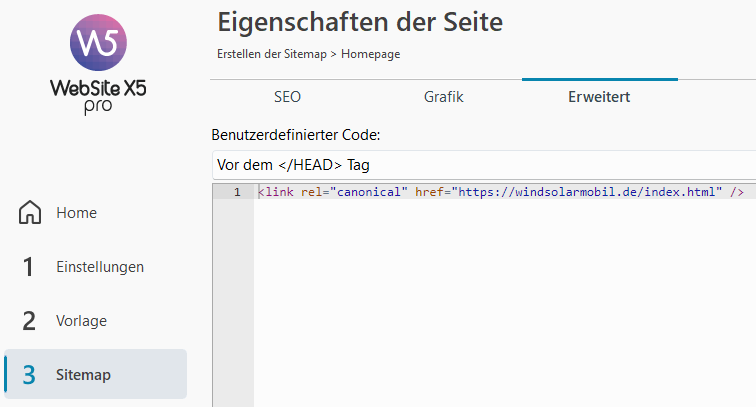The width and height of the screenshot is (756, 407).
Task: Open the Vorlage step
Action: click(81, 321)
